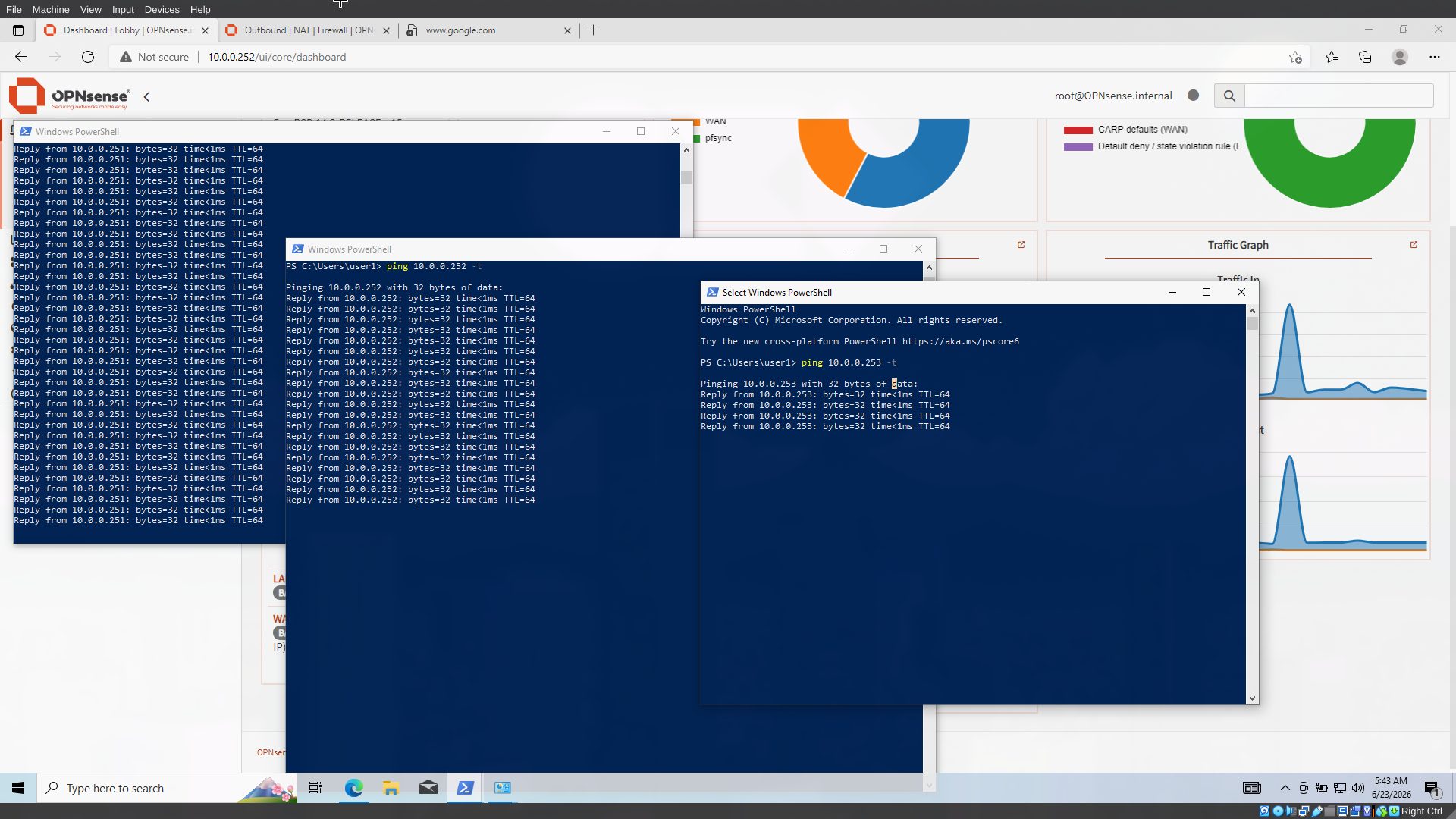Open the tab actions menu icon
The image size is (1456, 819).
pyautogui.click(x=18, y=30)
